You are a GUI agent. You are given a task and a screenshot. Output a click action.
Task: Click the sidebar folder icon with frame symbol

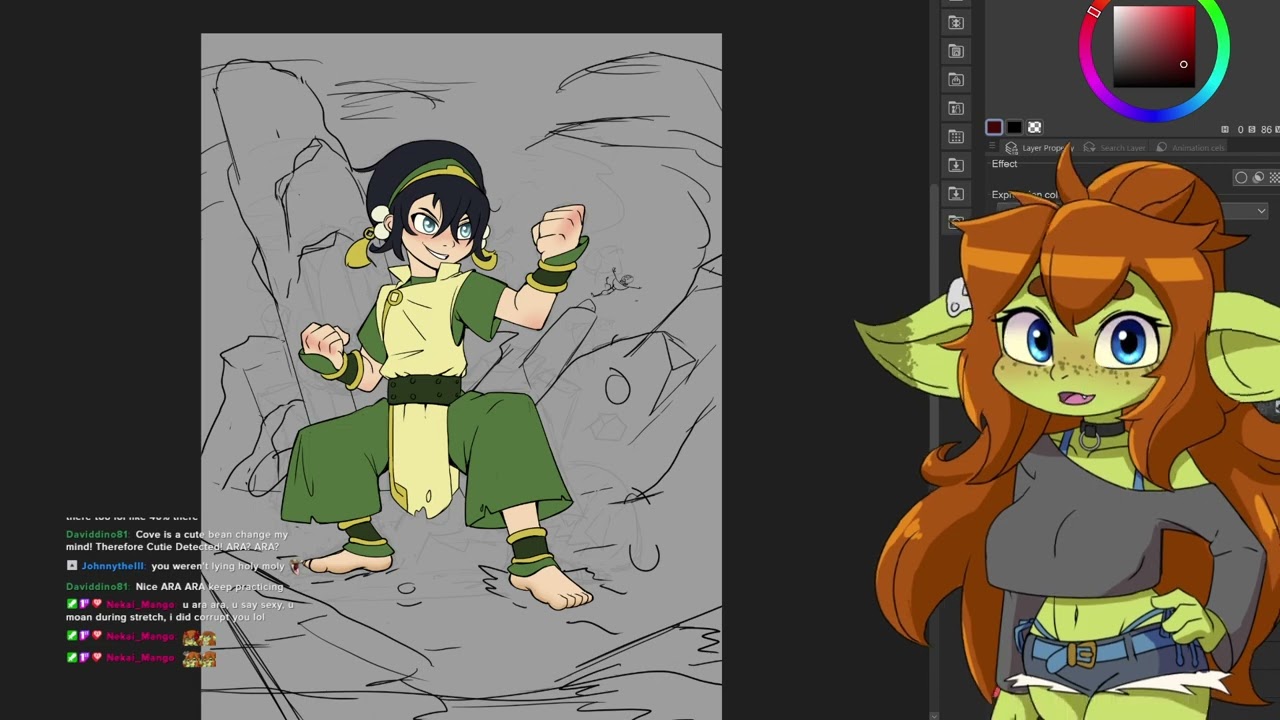(x=956, y=51)
